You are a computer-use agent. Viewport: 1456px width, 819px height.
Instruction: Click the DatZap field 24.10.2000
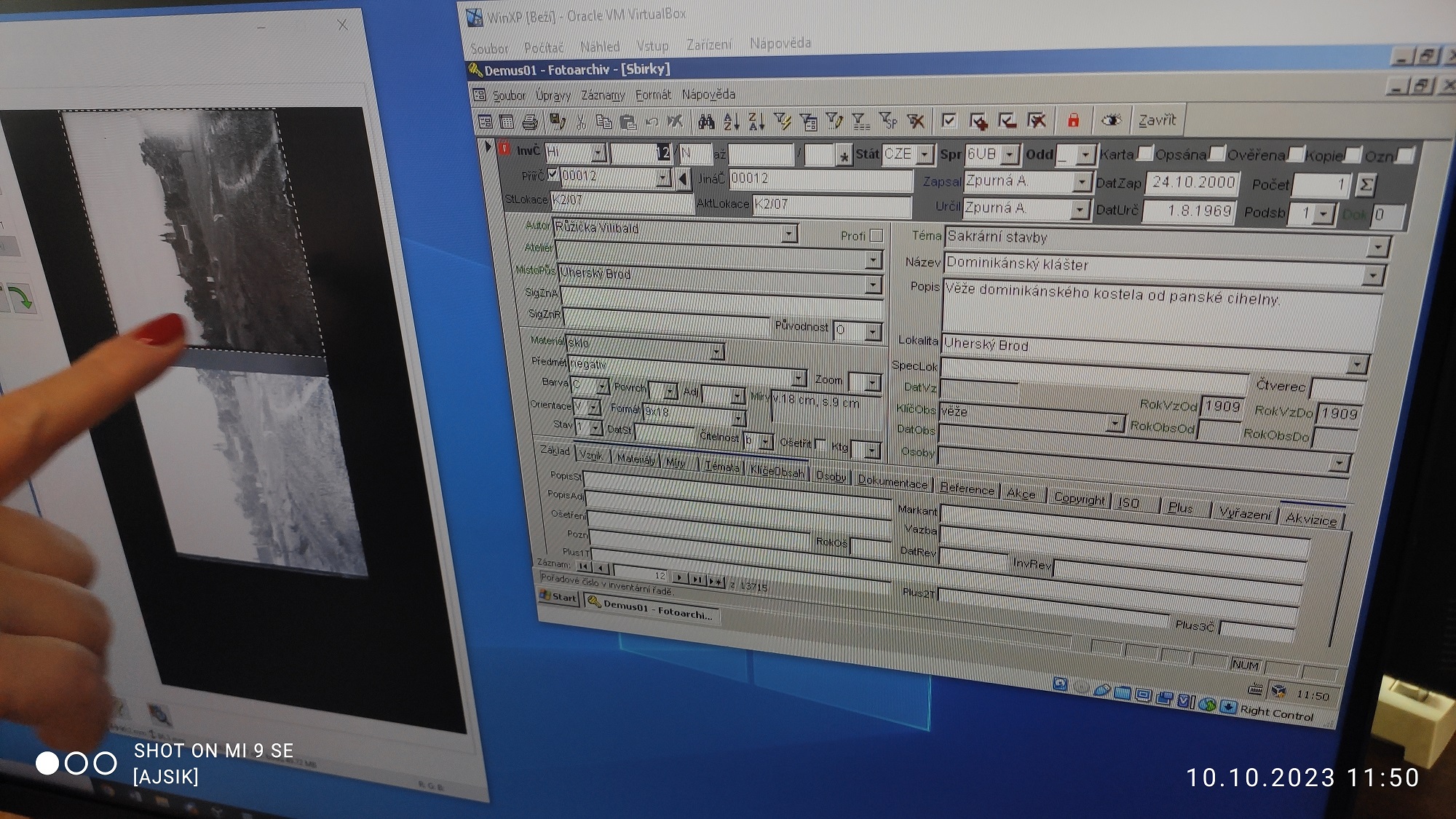pos(1193,182)
